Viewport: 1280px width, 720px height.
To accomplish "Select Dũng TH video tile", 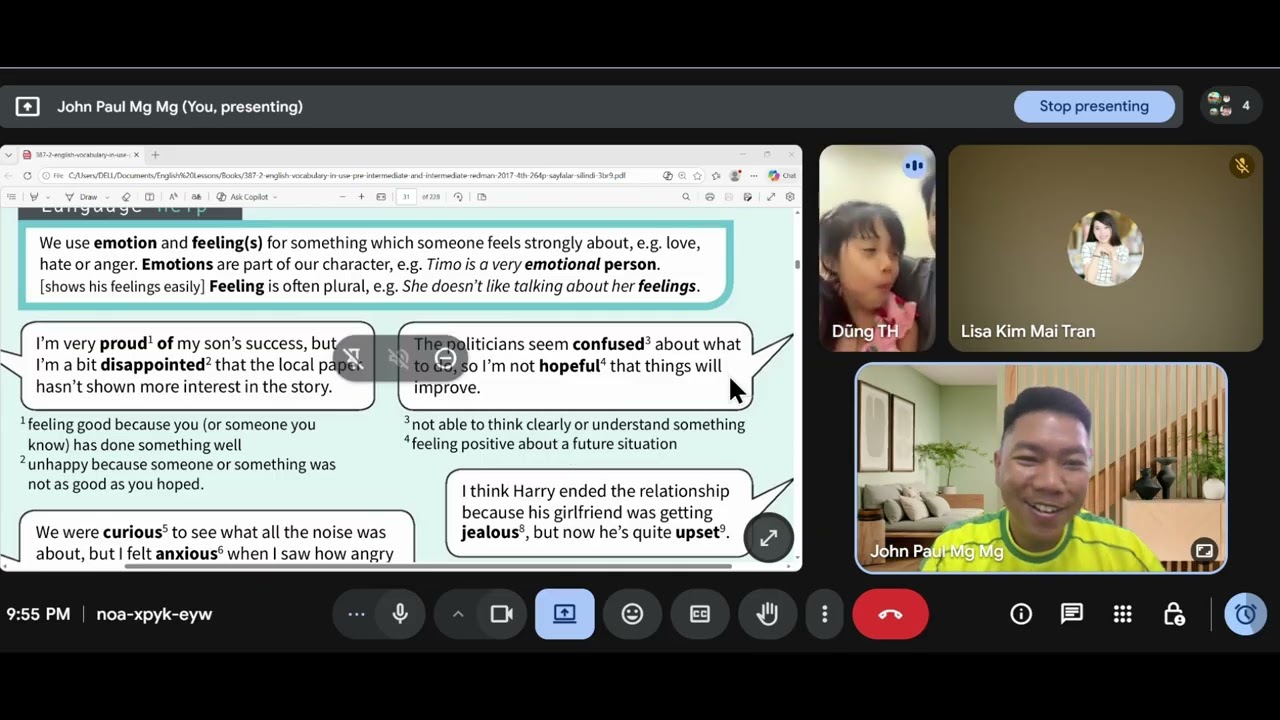I will coord(877,248).
